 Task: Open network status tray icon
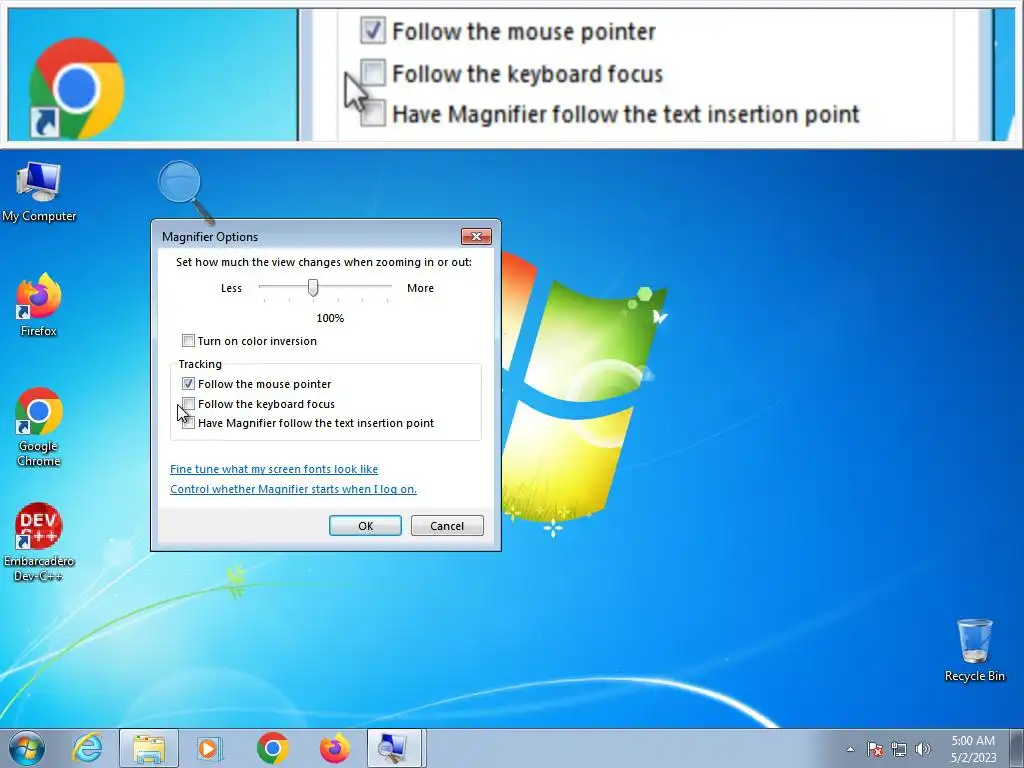tap(899, 749)
